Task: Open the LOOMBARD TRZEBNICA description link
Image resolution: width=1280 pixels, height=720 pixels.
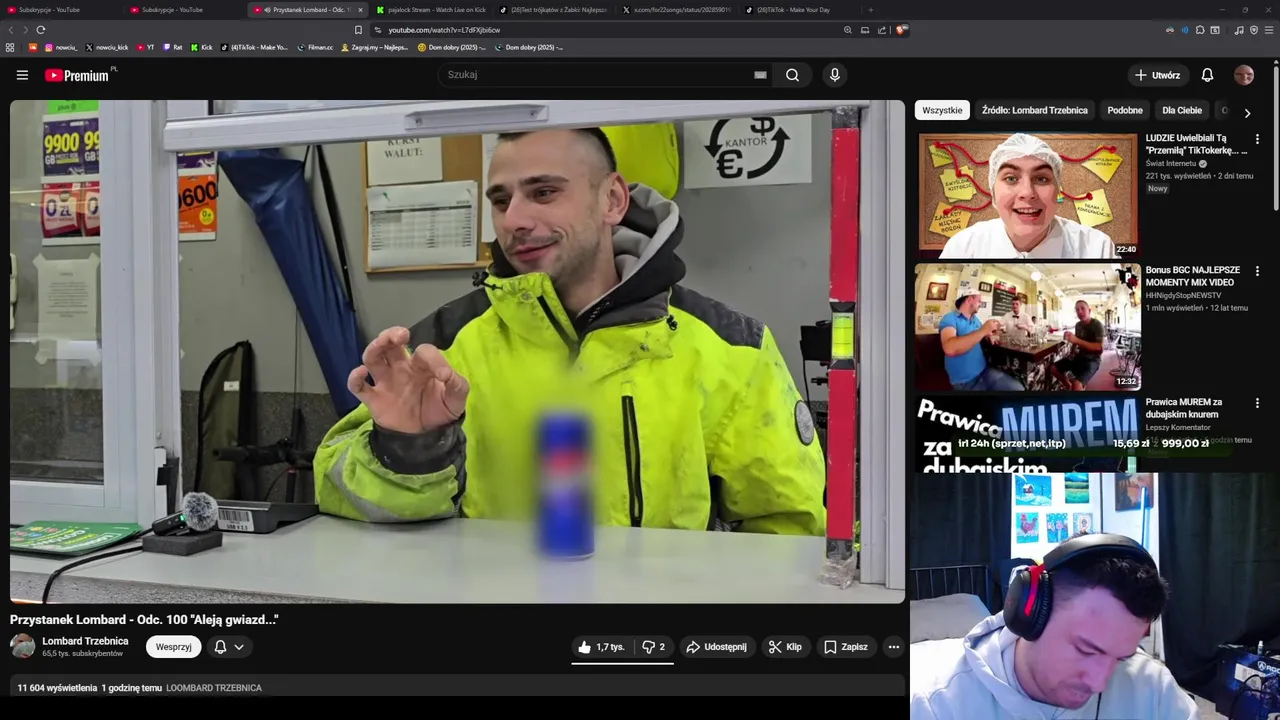Action: click(x=214, y=688)
